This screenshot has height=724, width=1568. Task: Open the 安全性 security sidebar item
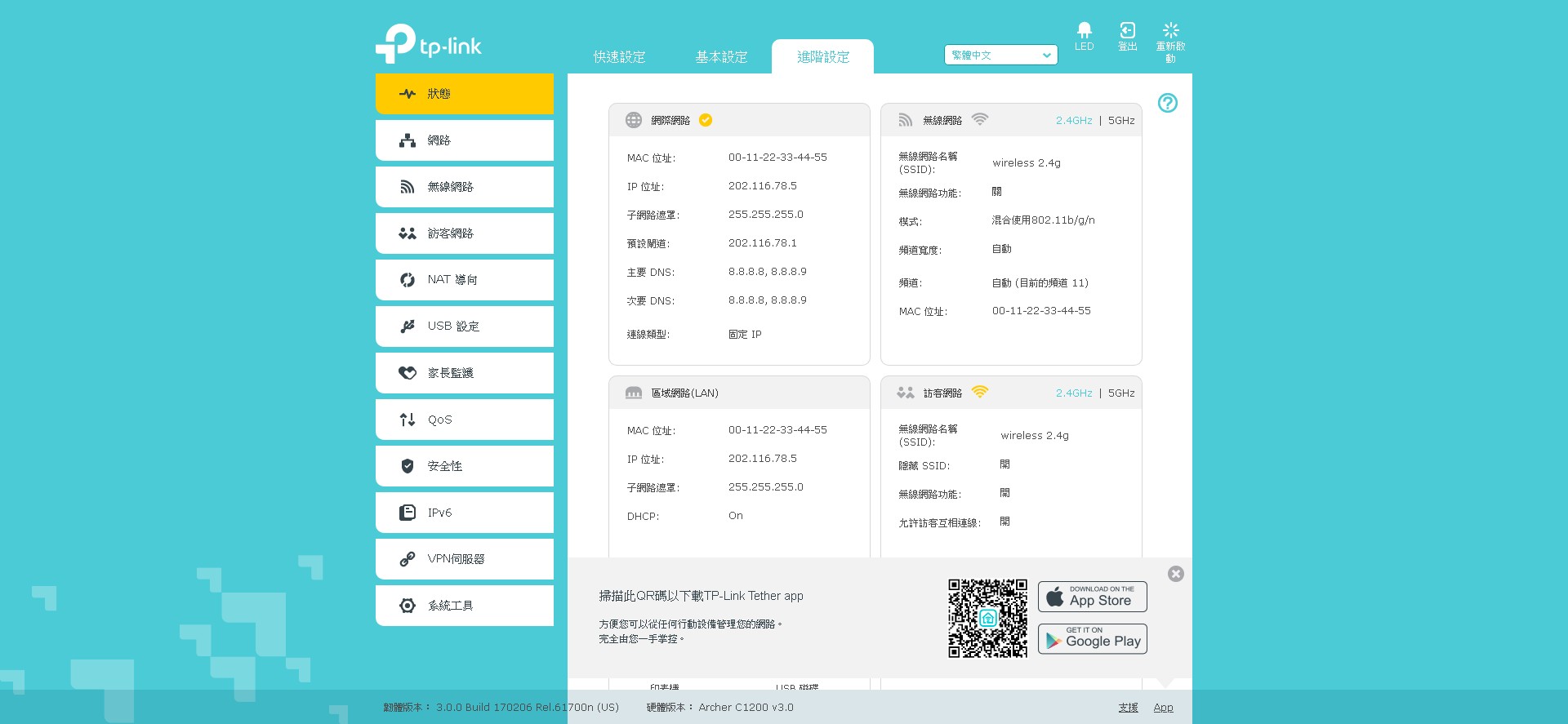[x=465, y=466]
